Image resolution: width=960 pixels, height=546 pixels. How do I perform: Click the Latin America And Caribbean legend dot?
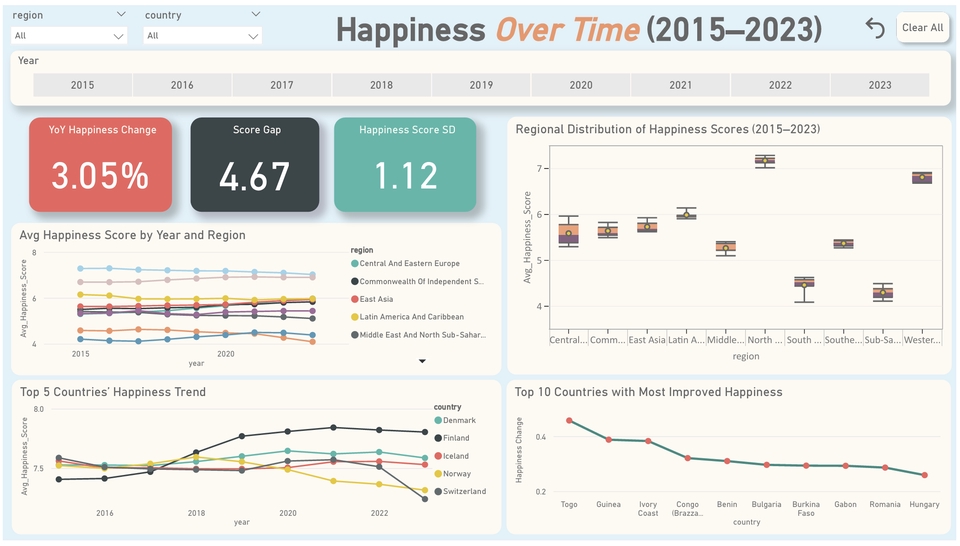click(354, 317)
